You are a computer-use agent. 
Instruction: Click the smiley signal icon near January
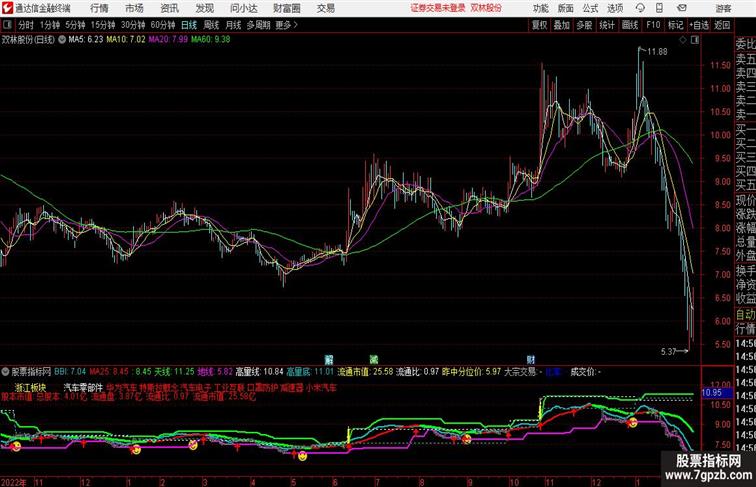pyautogui.click(x=136, y=450)
